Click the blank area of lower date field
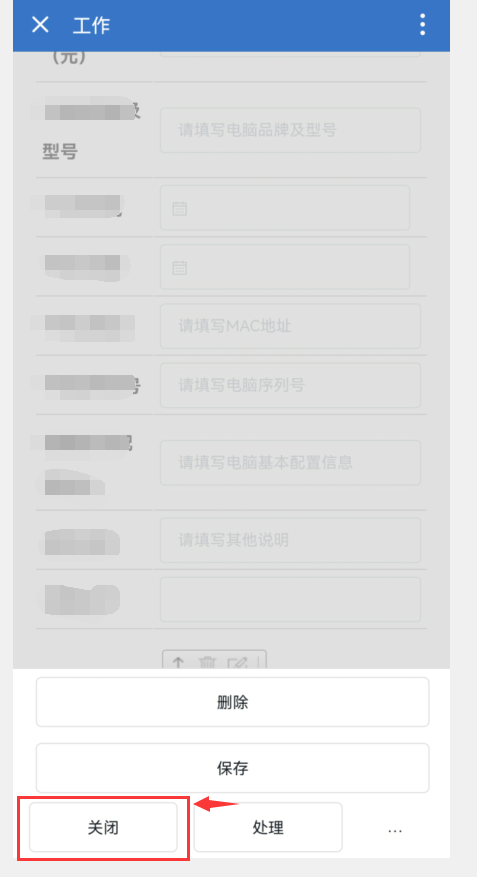477x877 pixels. [296, 267]
